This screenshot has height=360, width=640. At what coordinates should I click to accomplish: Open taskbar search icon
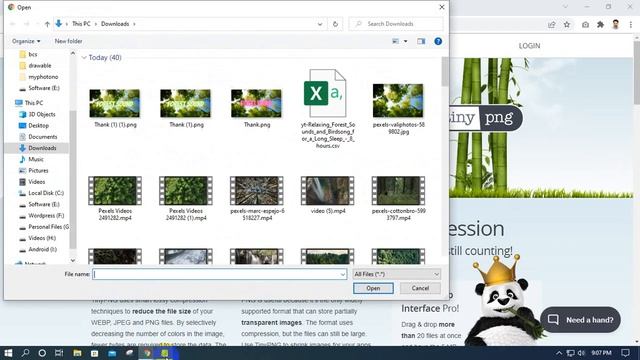(x=25, y=353)
